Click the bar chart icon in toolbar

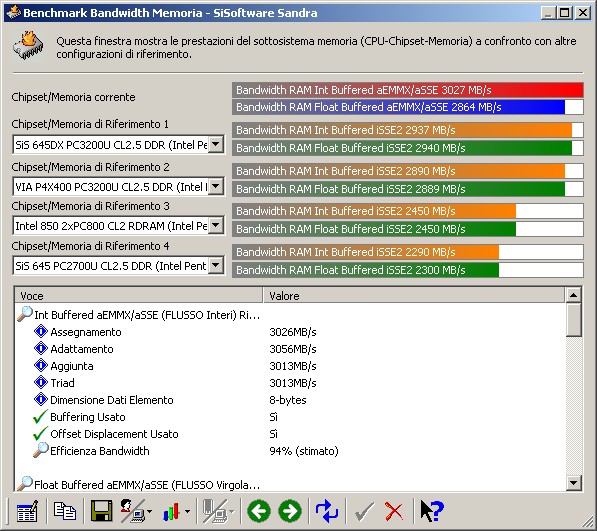click(171, 512)
